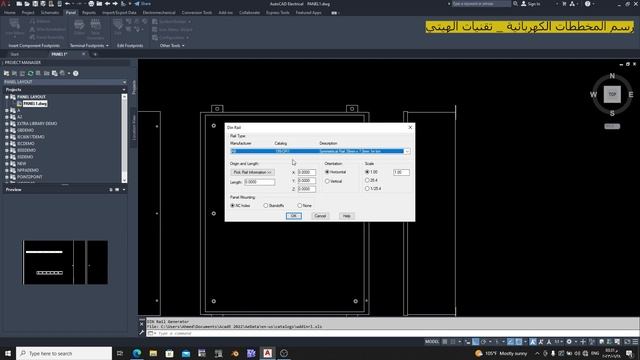The height and width of the screenshot is (360, 640).
Task: Click Project Manager help question icon
Action: [x=76, y=73]
